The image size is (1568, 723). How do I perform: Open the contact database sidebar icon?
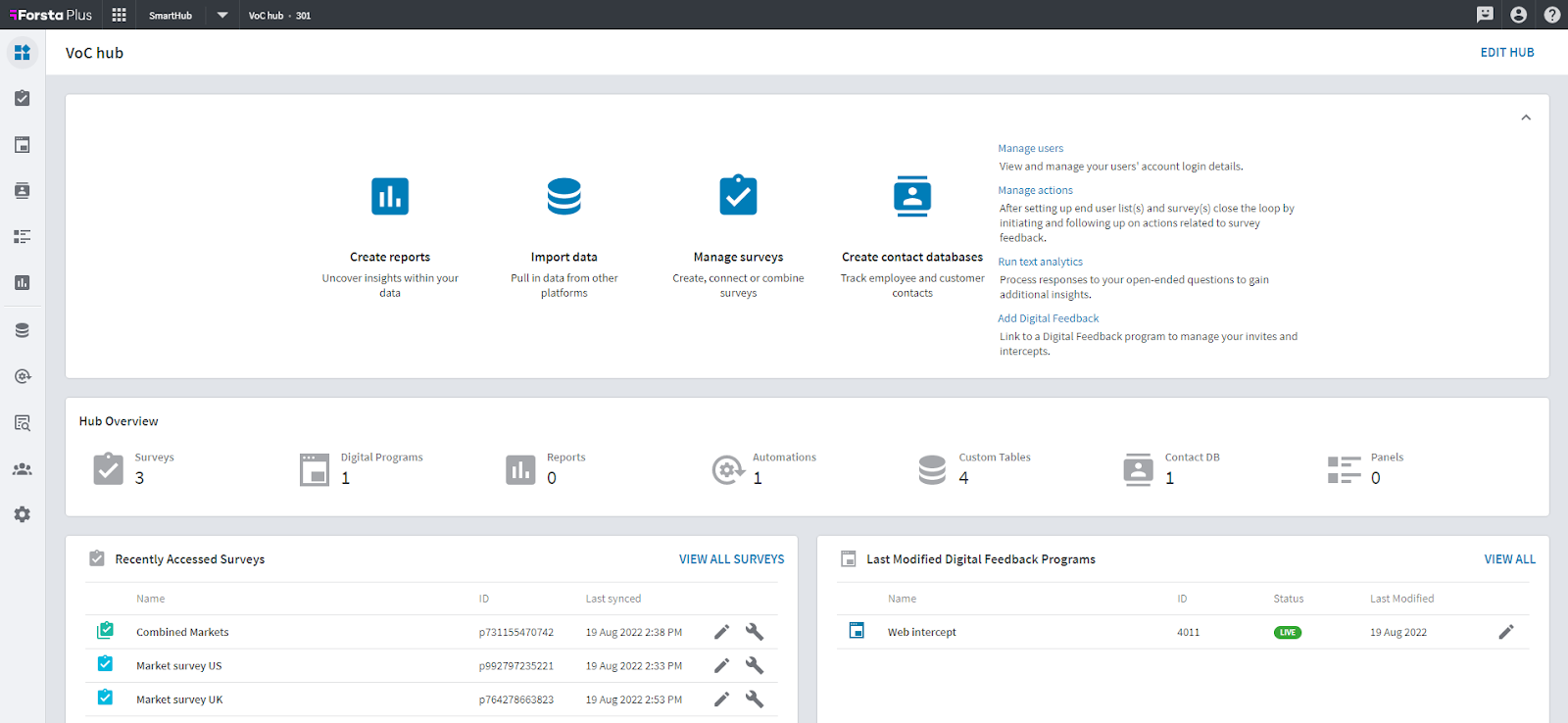(x=23, y=190)
